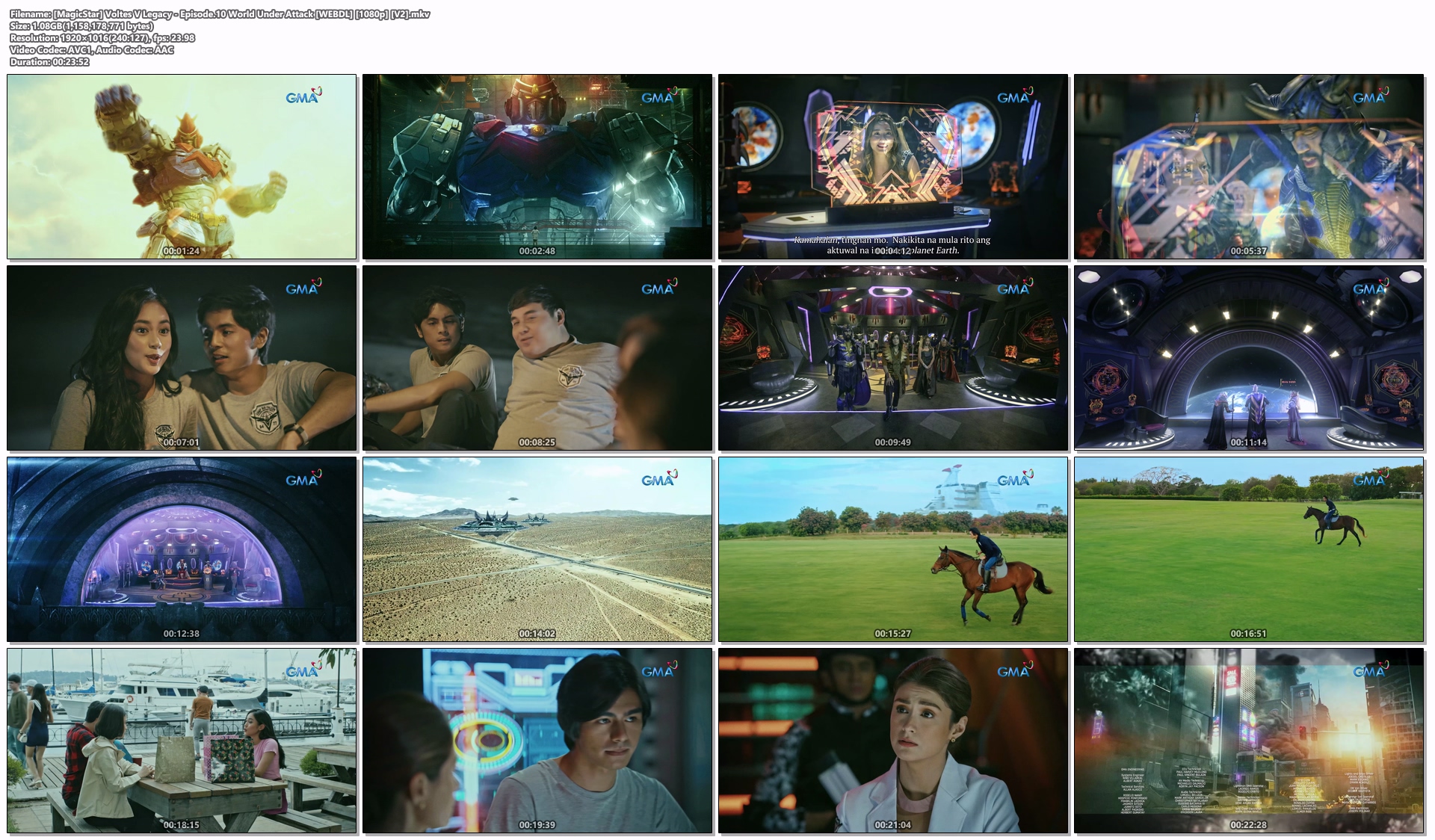1435x840 pixels.
Task: Select the purple dome thumbnail at 00:12:38
Action: tap(182, 549)
